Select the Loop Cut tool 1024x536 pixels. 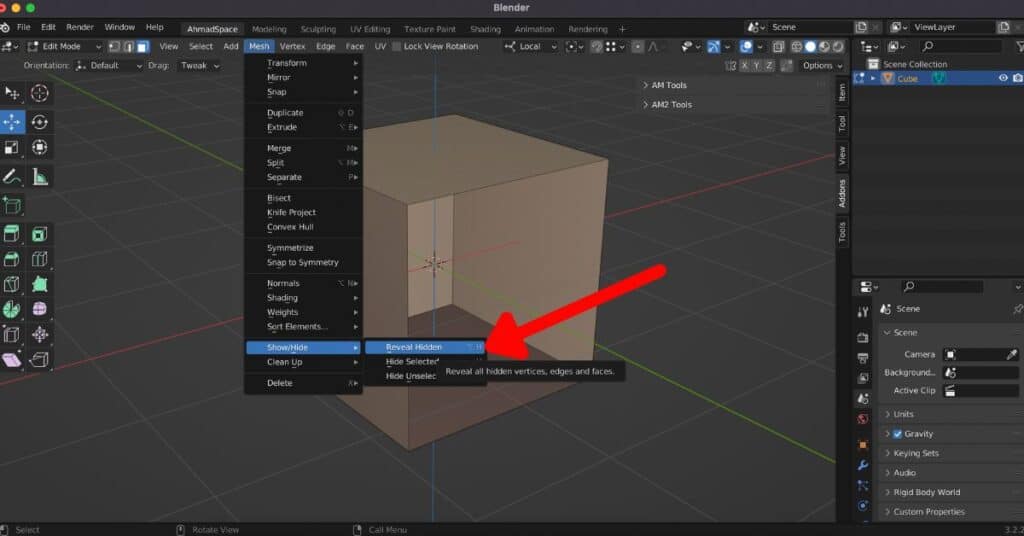tap(40, 259)
